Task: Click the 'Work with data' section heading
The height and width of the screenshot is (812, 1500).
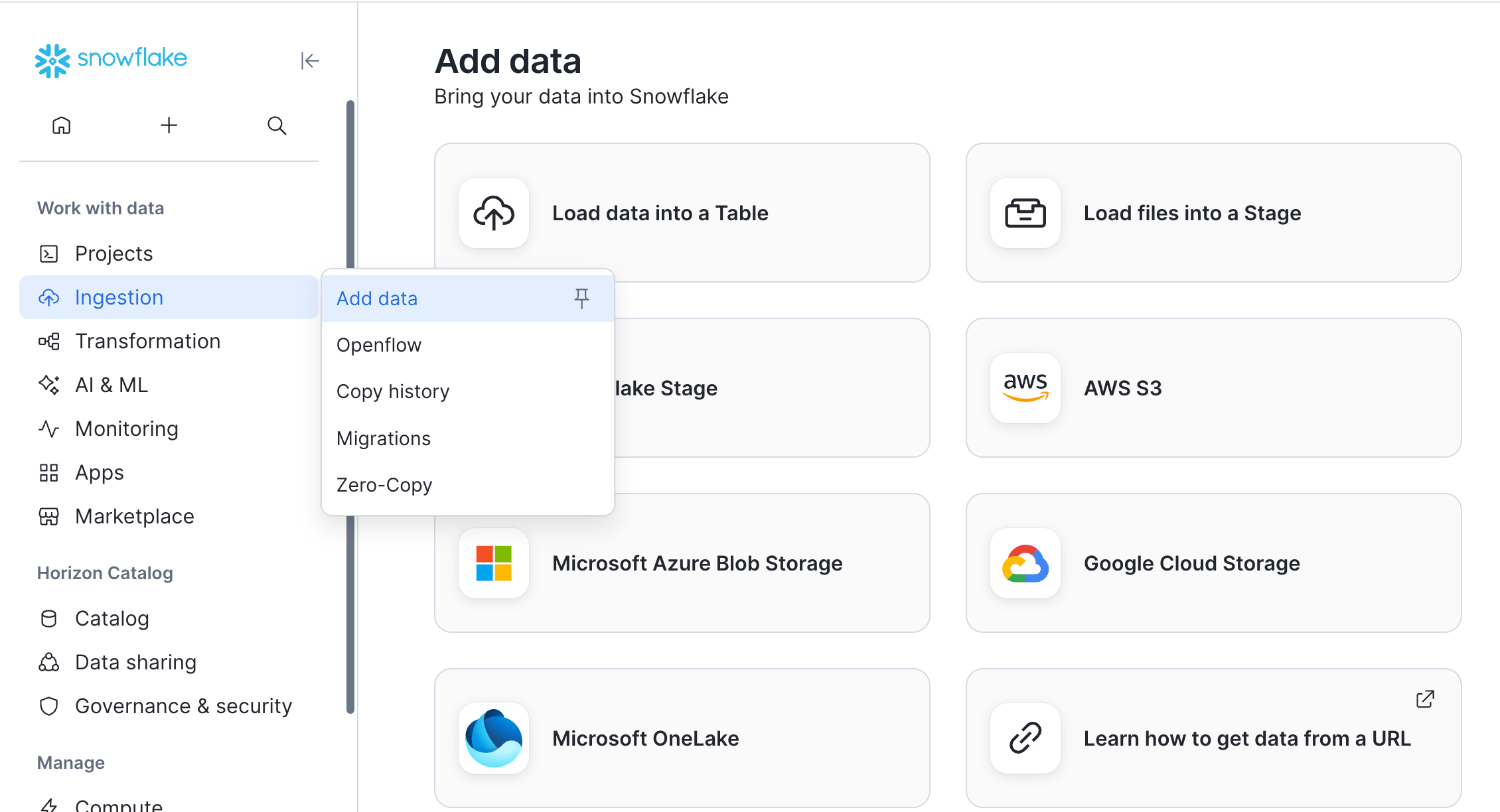Action: pyautogui.click(x=101, y=208)
